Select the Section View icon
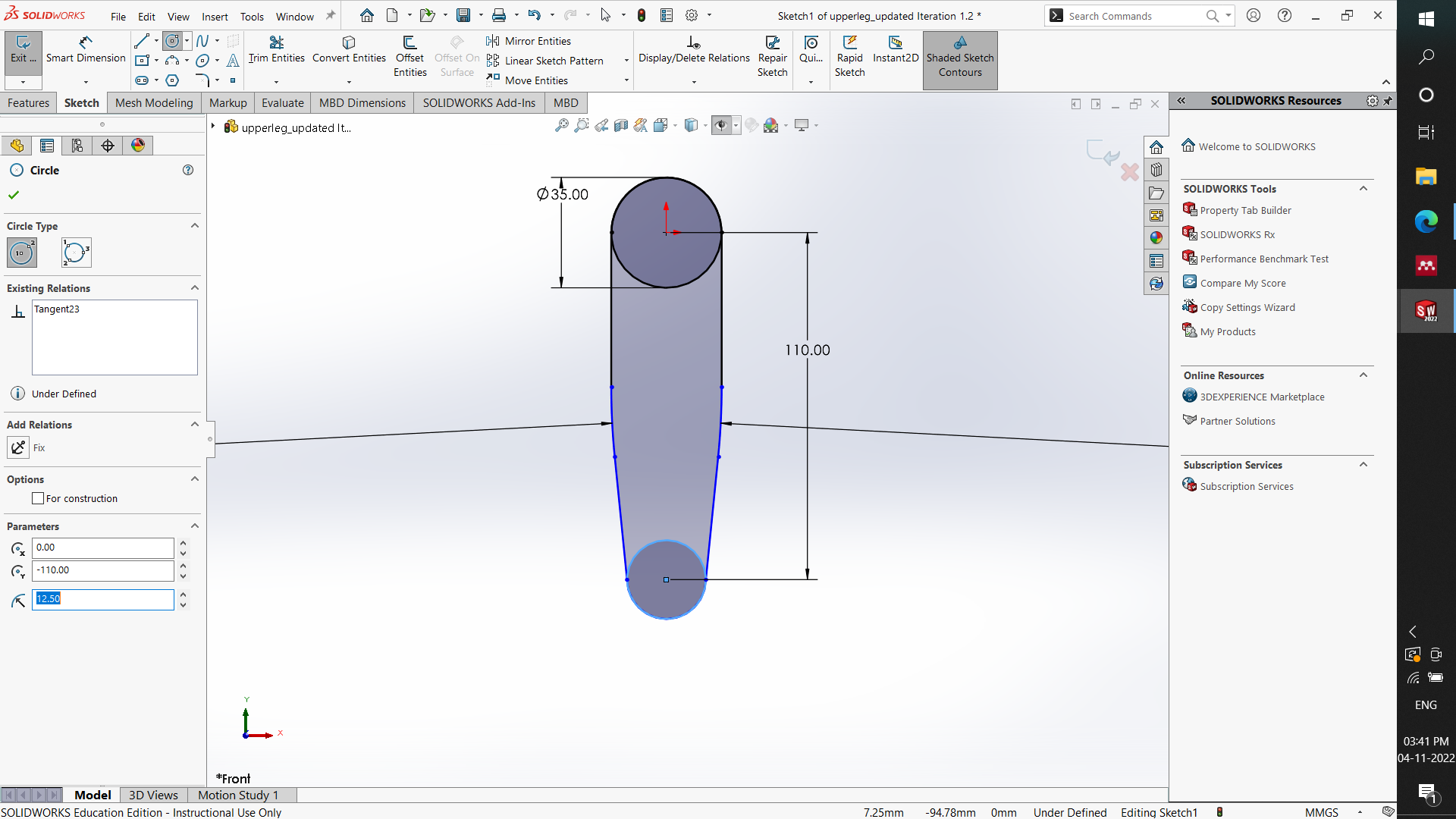 (x=621, y=124)
